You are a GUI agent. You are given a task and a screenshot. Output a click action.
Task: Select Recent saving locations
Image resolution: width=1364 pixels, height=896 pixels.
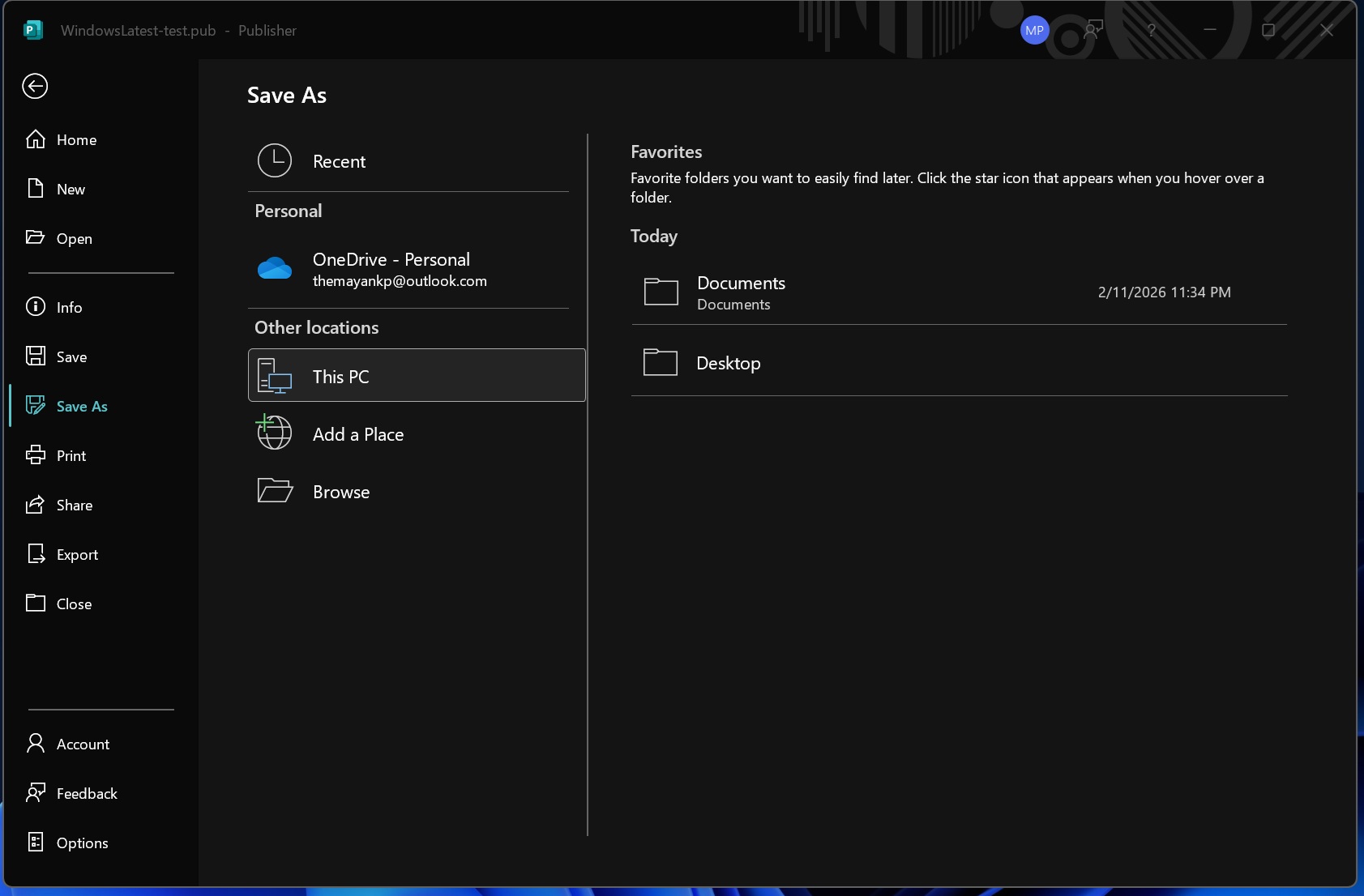tap(338, 161)
